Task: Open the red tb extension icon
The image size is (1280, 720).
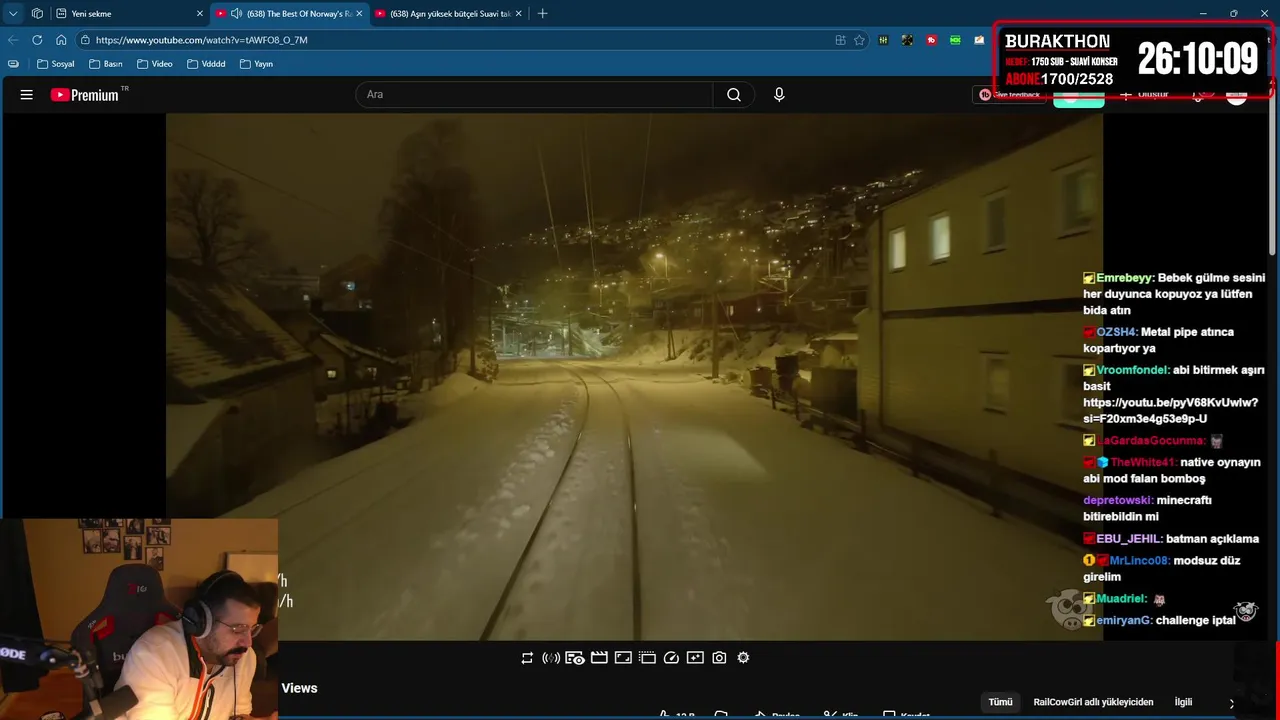Action: click(931, 40)
